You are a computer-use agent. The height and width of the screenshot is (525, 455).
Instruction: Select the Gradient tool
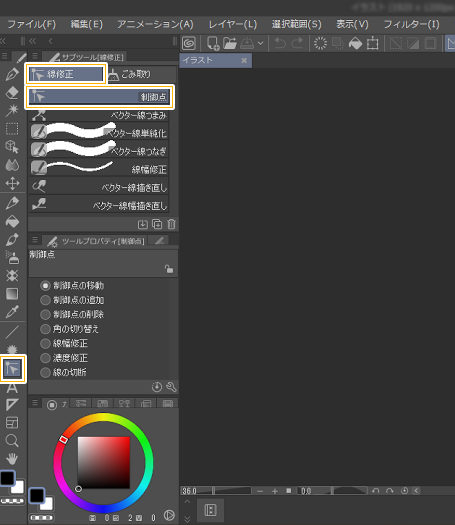pyautogui.click(x=12, y=294)
